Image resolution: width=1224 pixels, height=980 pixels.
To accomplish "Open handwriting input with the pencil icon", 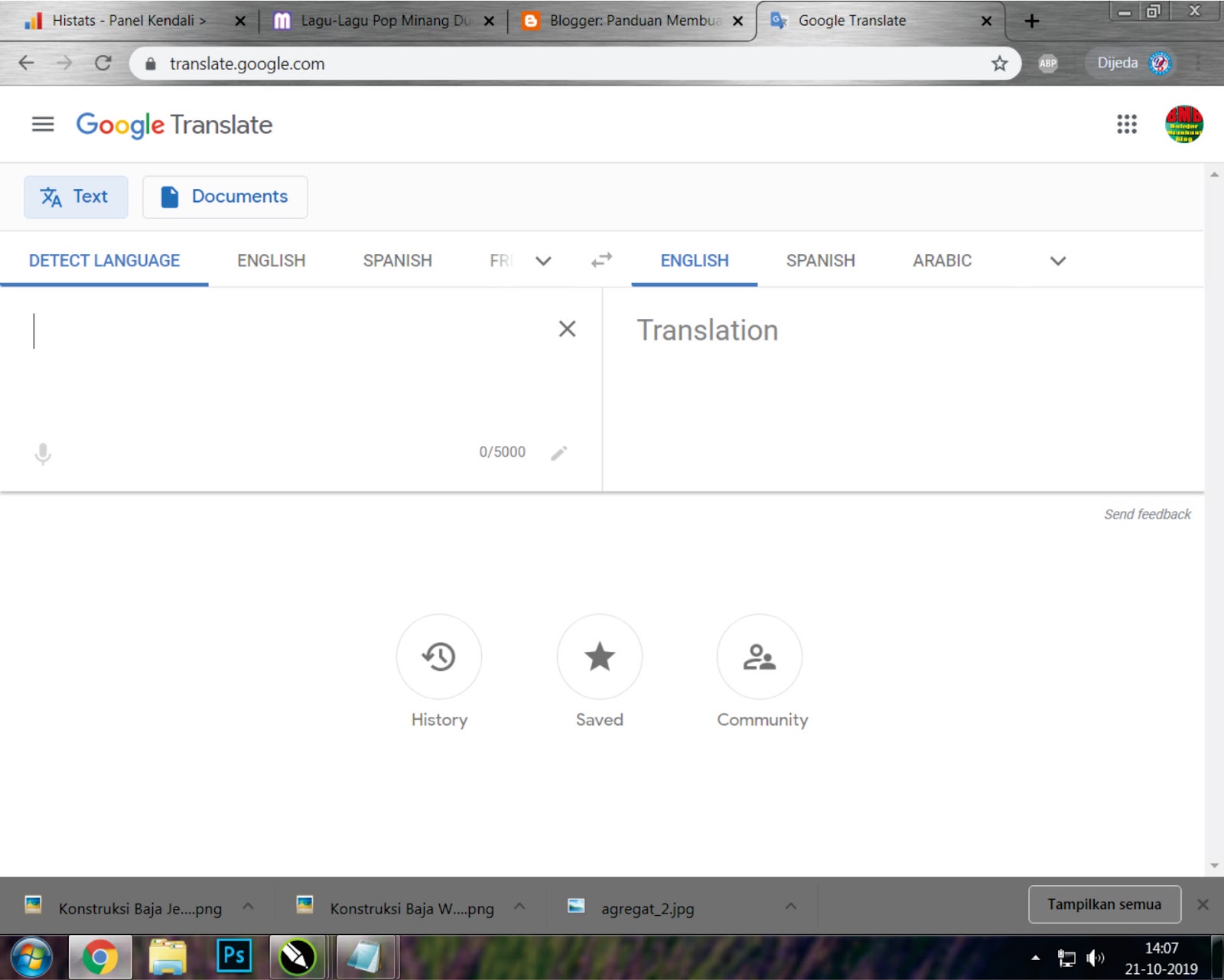I will [558, 453].
